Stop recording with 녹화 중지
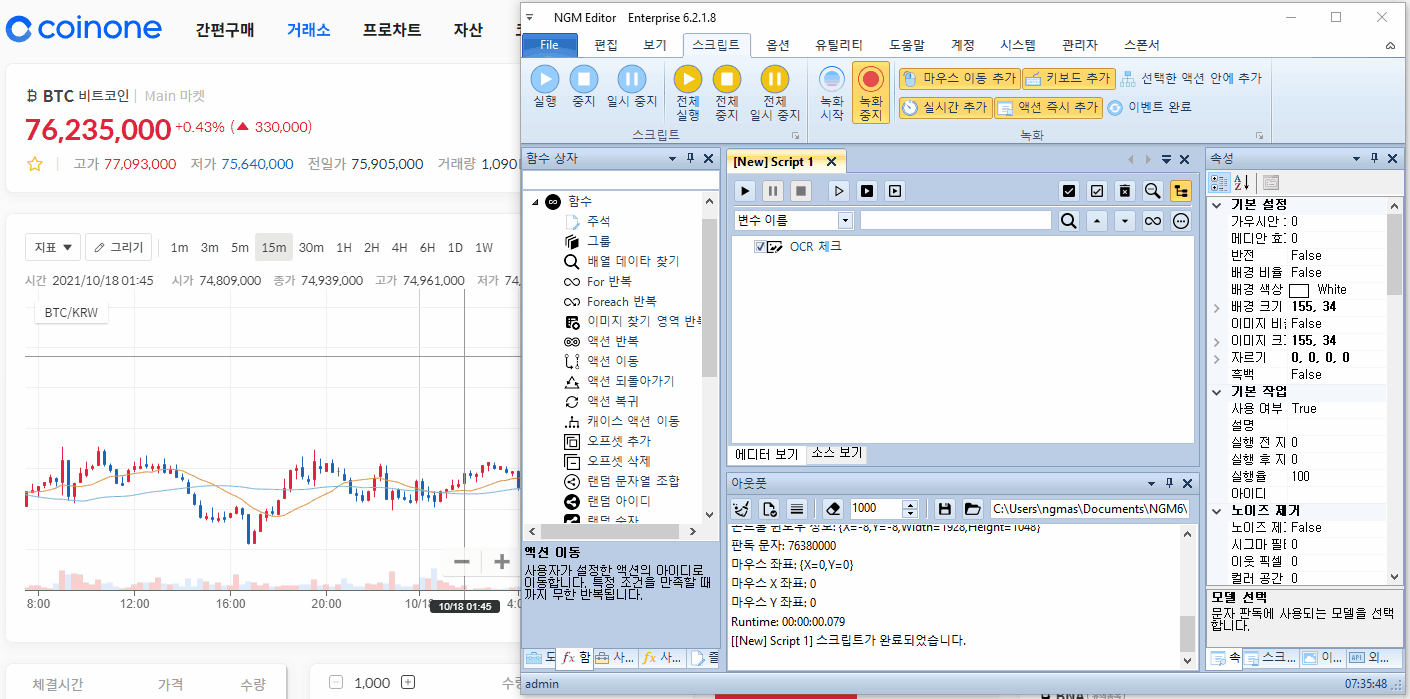Viewport: 1410px width, 699px height. pos(871,92)
